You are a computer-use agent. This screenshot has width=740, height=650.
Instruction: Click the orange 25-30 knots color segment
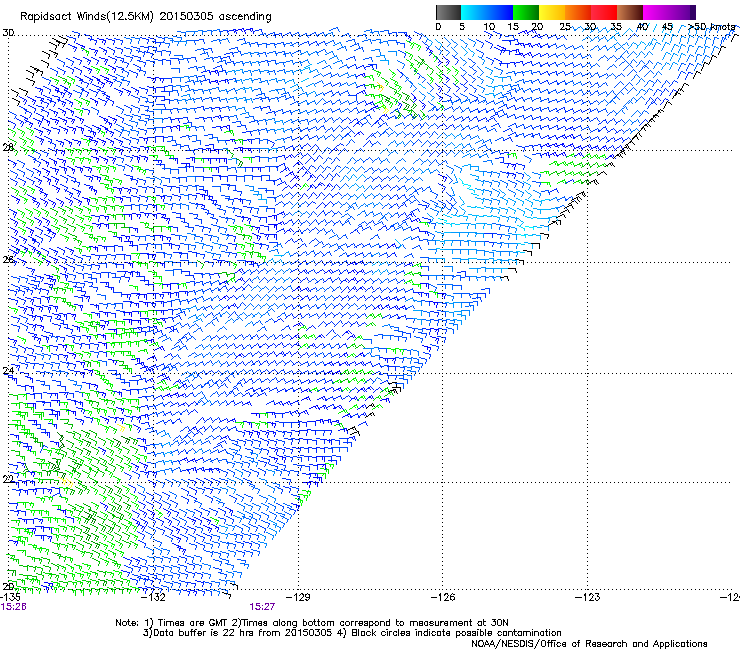pyautogui.click(x=578, y=12)
